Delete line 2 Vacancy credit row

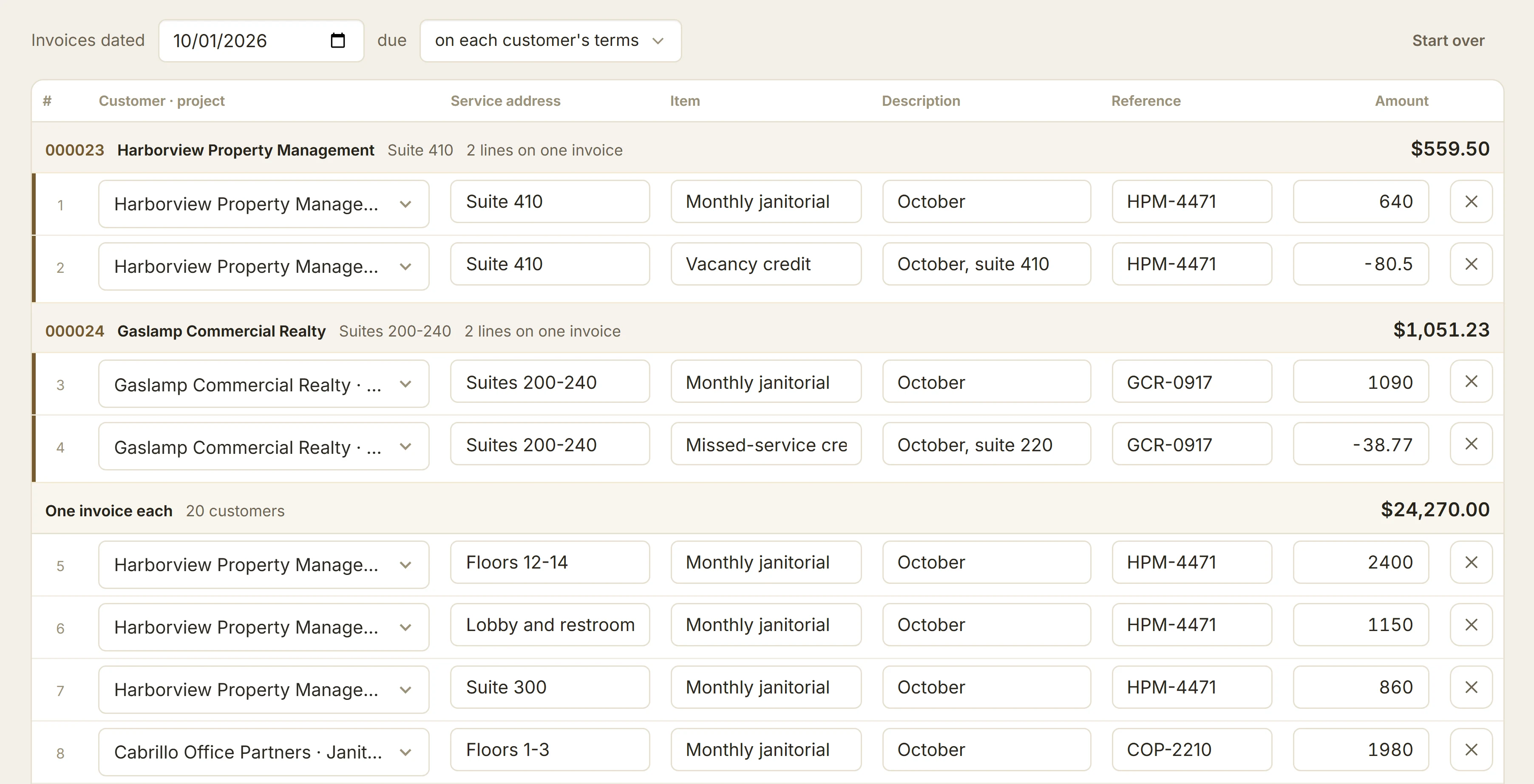(x=1471, y=264)
